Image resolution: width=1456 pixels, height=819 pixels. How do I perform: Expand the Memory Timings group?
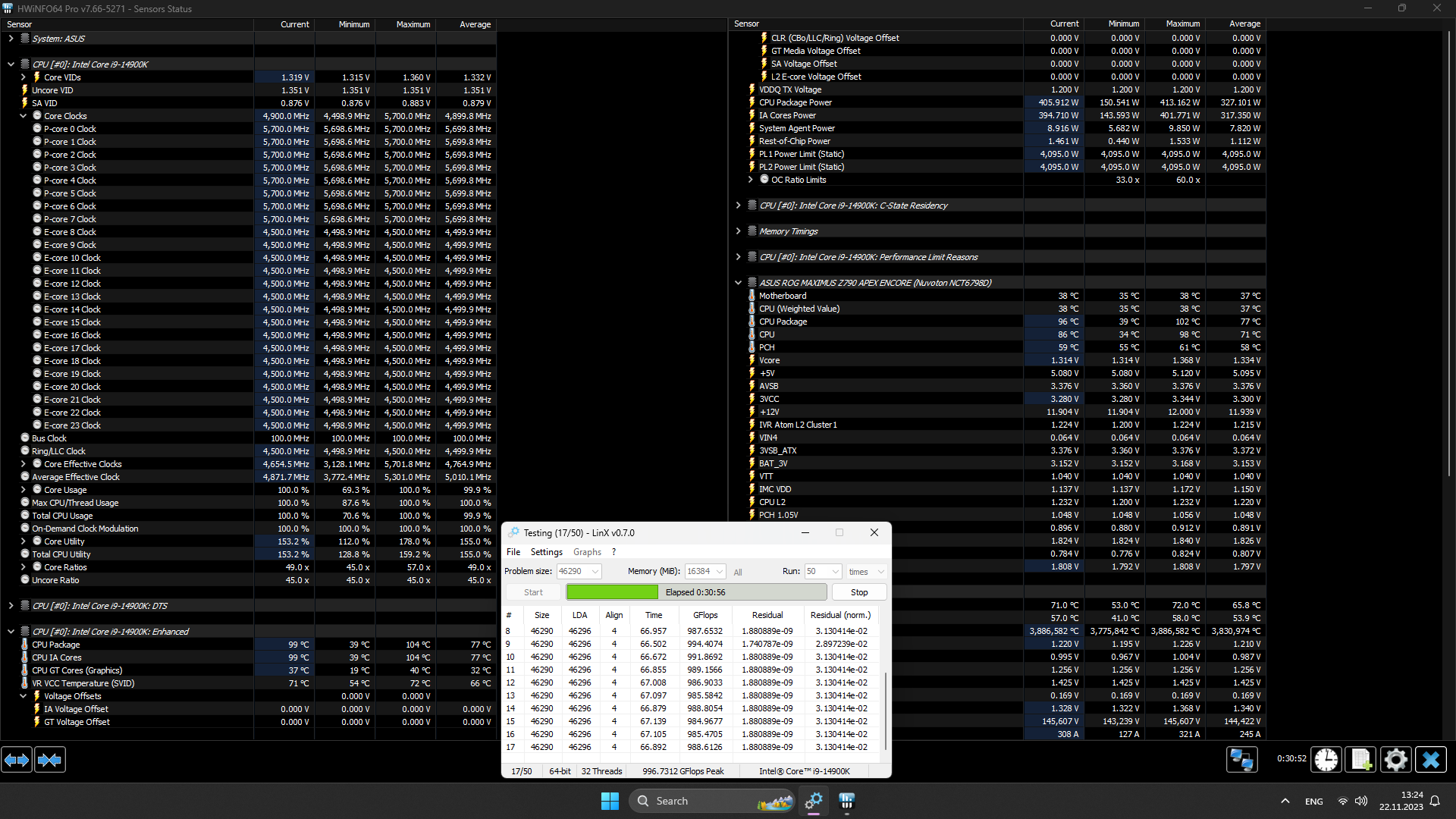(738, 231)
